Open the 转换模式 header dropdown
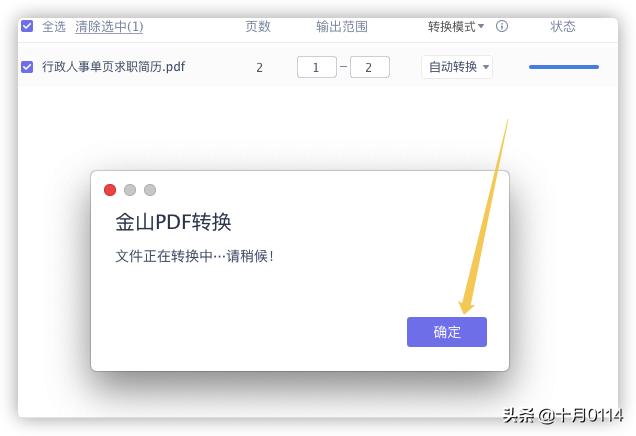636x436 pixels. 456,27
